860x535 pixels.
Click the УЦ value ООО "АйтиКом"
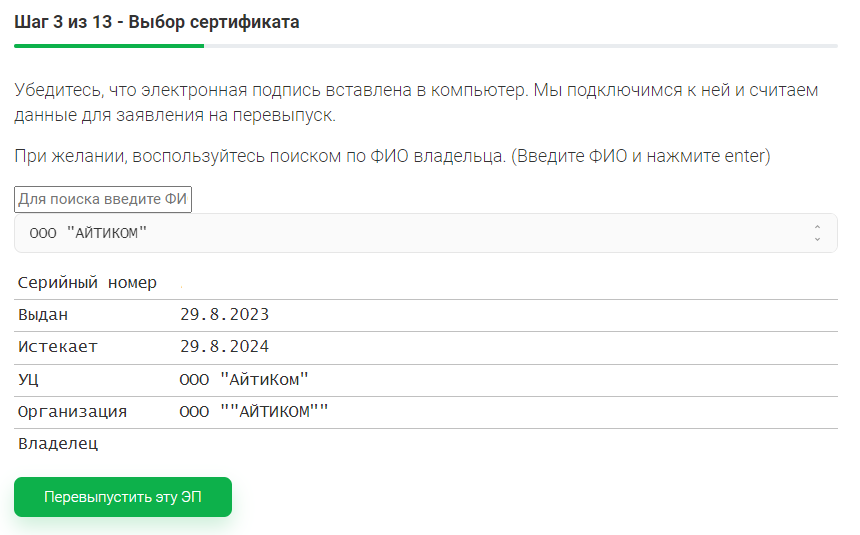[x=245, y=379]
